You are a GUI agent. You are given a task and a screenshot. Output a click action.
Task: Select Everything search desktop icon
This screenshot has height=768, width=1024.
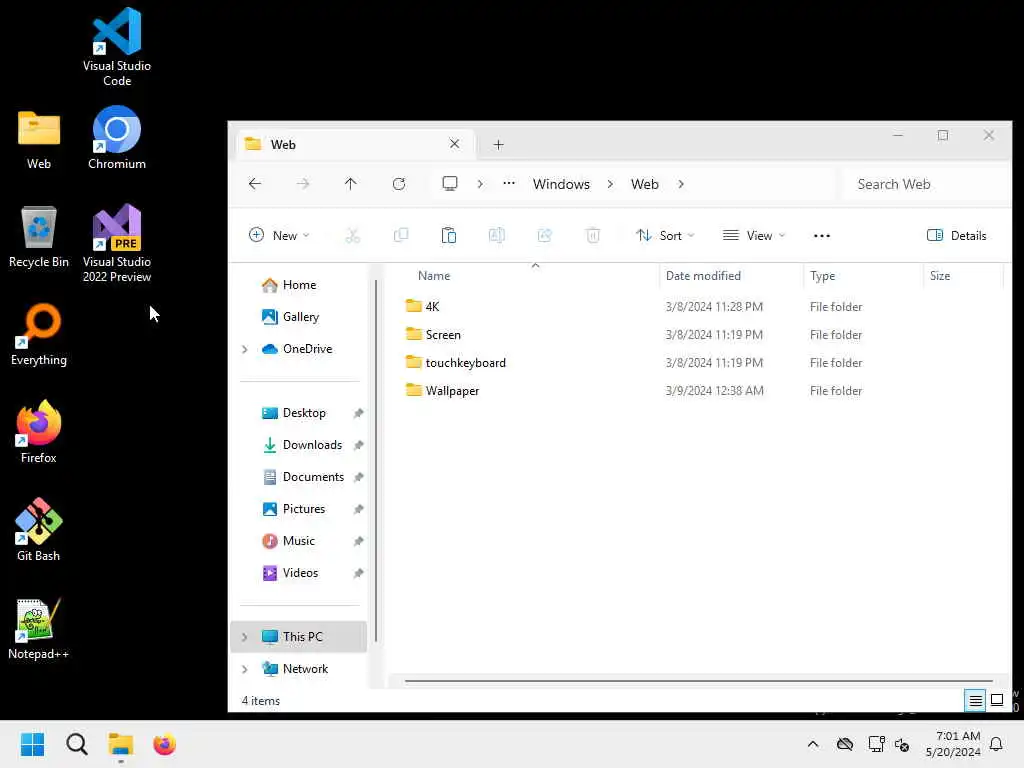click(x=39, y=335)
